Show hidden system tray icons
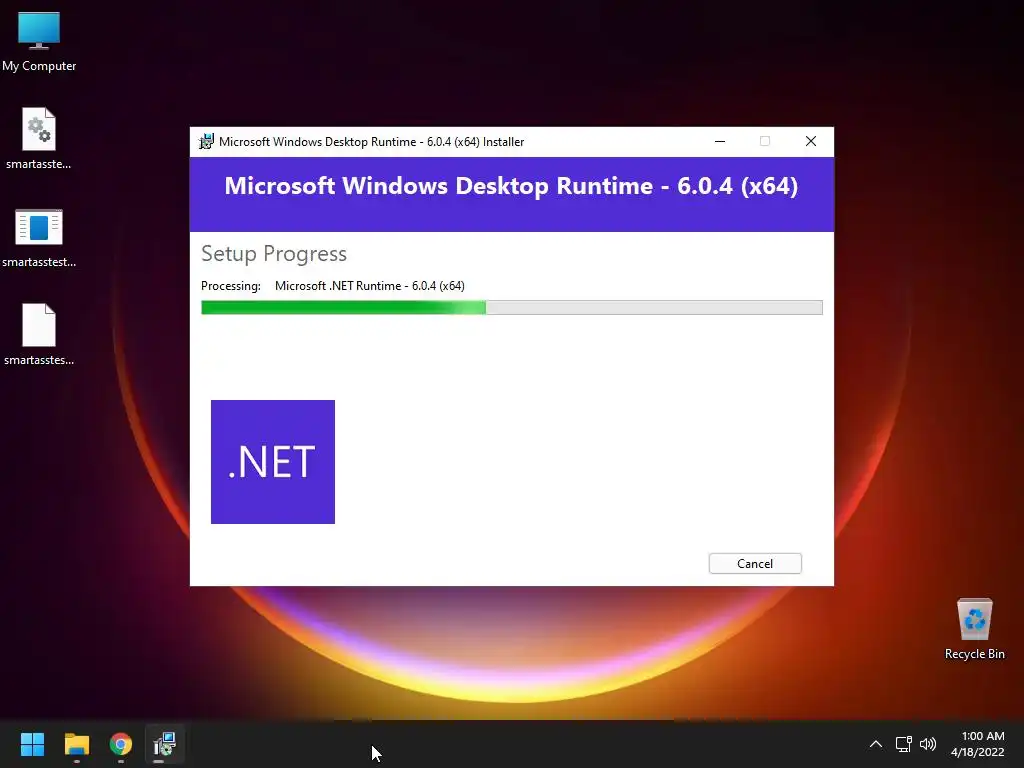The width and height of the screenshot is (1024, 768). (x=876, y=744)
